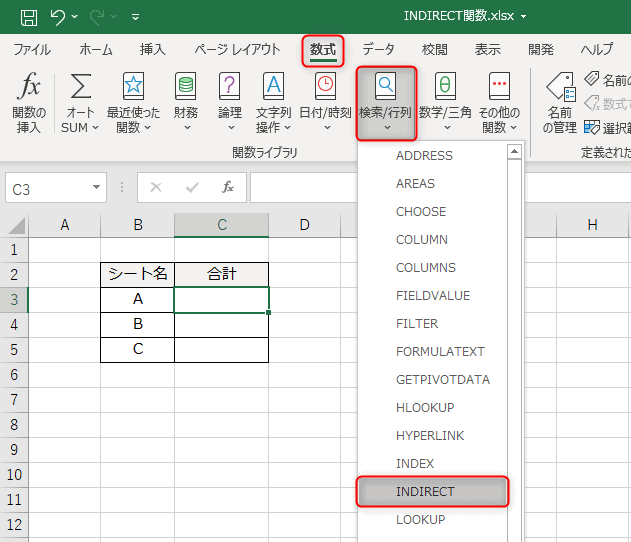Open the 数学/三角 functions icon

click(x=445, y=86)
